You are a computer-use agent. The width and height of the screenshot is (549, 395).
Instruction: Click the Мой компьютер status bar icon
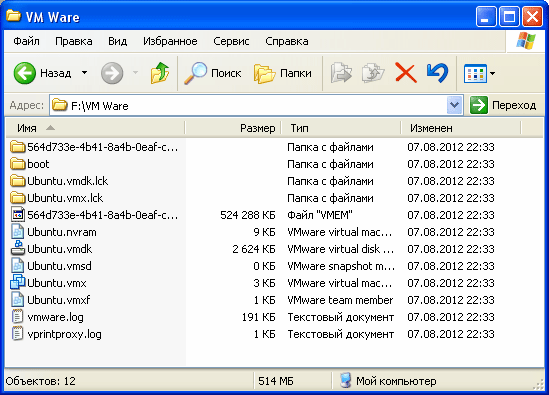pyautogui.click(x=346, y=381)
